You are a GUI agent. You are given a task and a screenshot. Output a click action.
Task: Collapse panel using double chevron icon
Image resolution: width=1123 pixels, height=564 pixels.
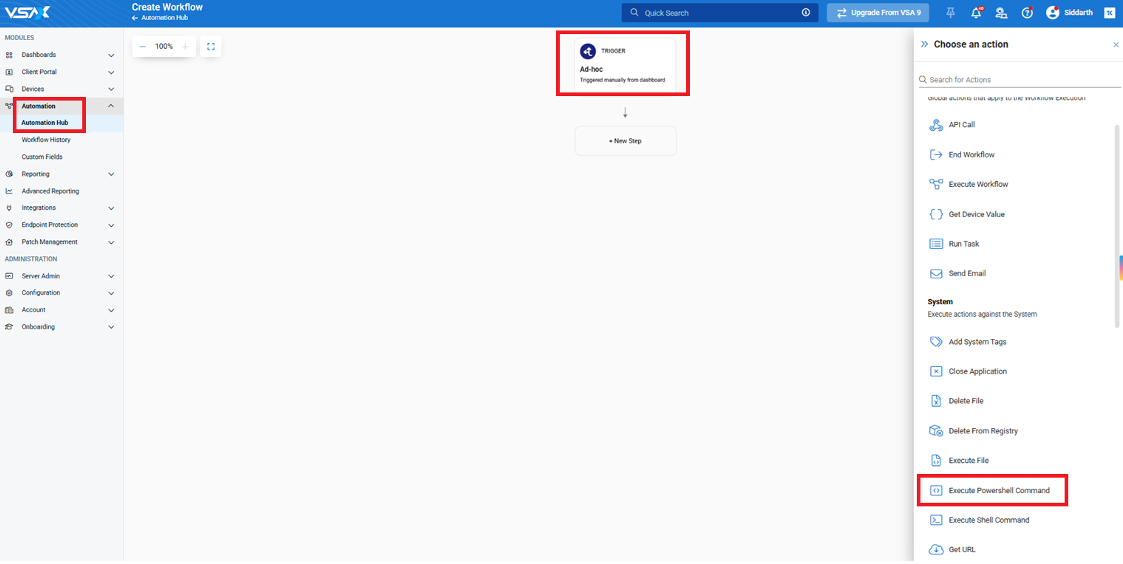point(924,45)
